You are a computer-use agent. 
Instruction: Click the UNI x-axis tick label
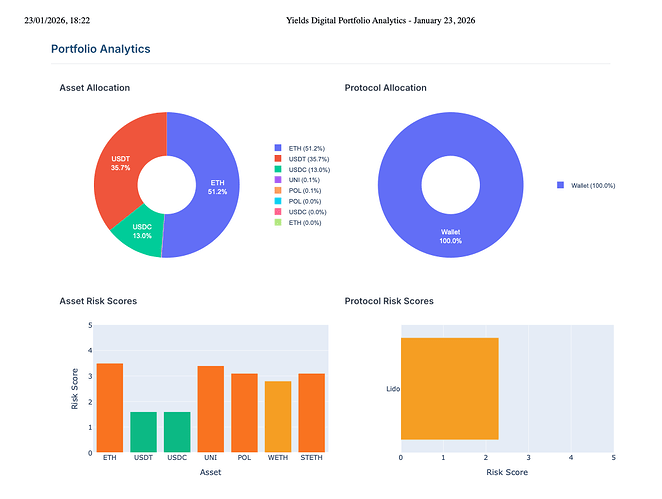(x=211, y=458)
